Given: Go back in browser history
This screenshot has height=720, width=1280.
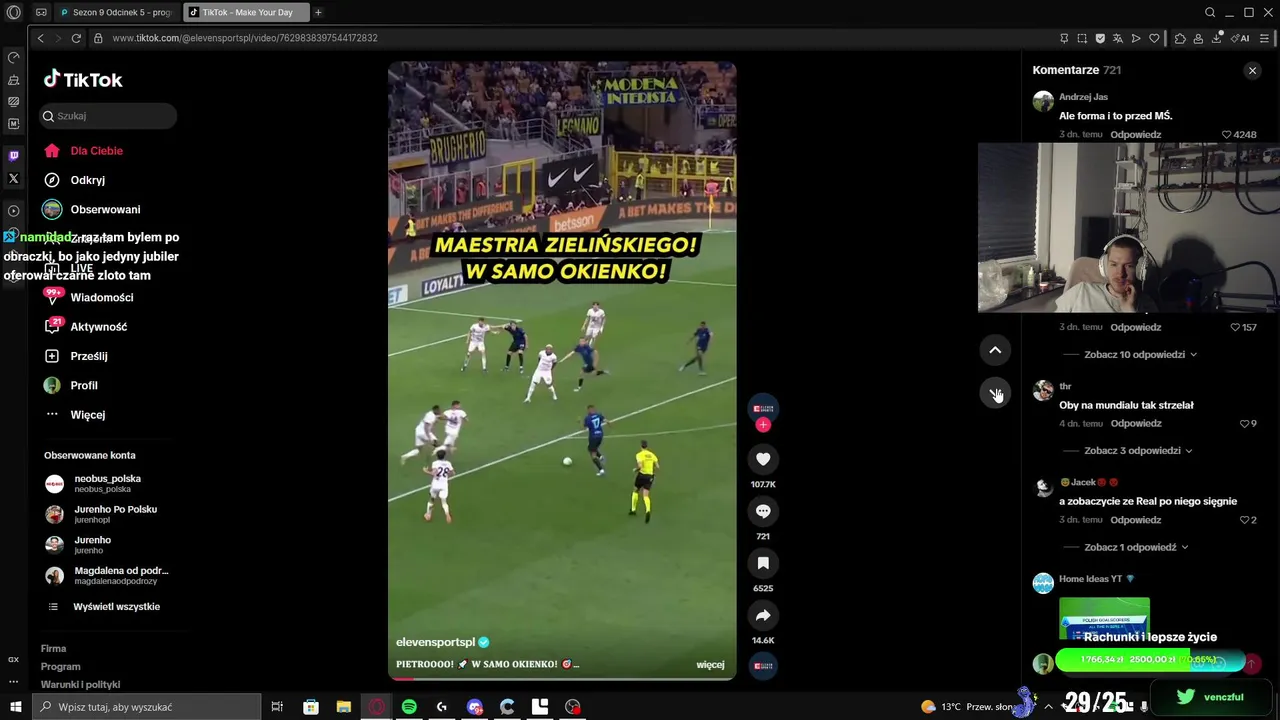Looking at the screenshot, I should (40, 38).
